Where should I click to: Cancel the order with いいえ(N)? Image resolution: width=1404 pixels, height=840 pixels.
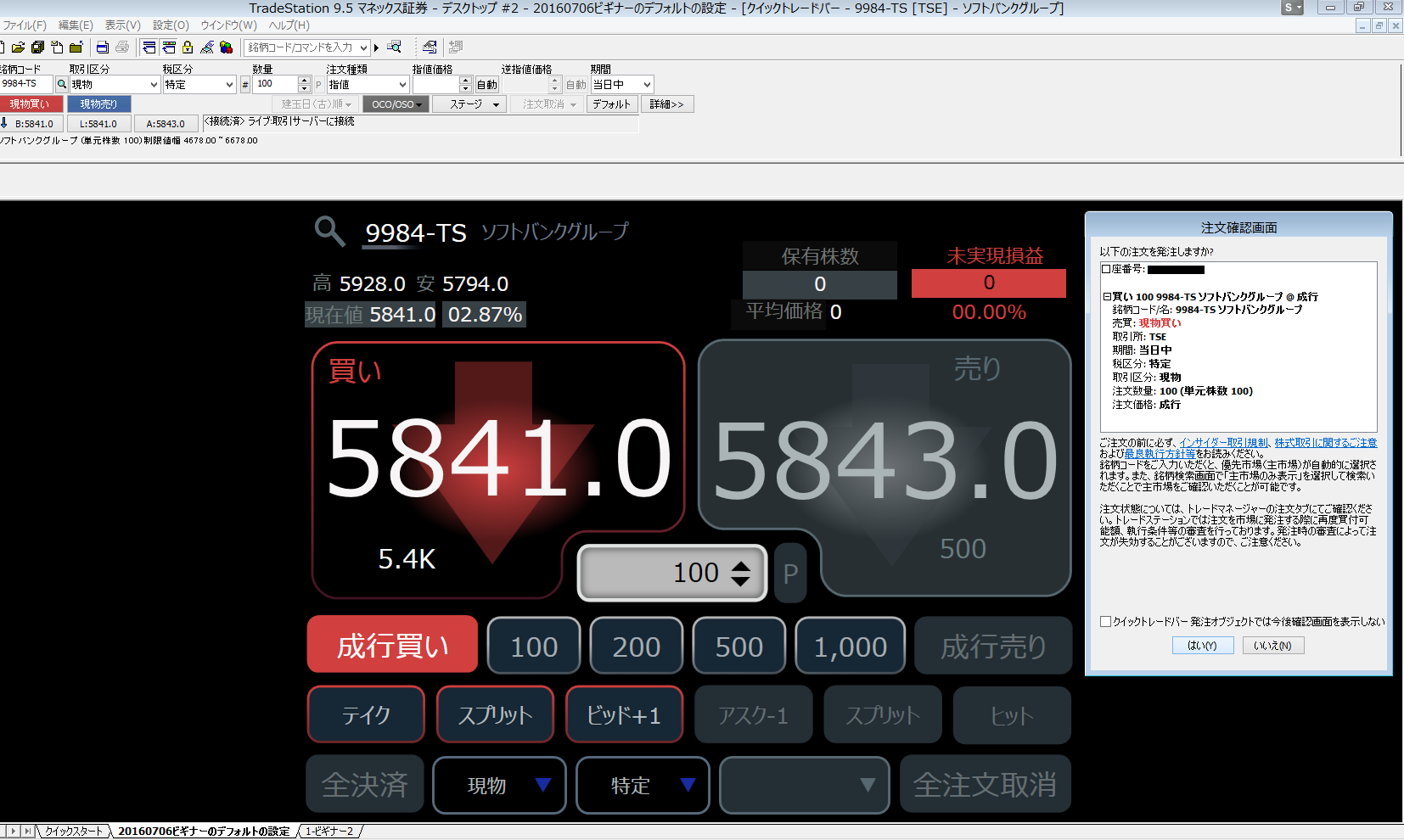point(1273,646)
